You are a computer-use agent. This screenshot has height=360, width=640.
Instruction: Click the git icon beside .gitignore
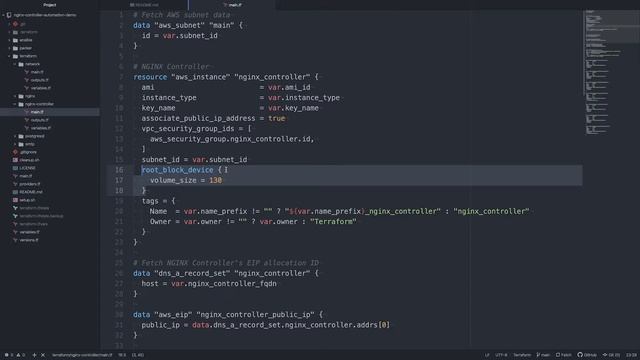(15, 152)
